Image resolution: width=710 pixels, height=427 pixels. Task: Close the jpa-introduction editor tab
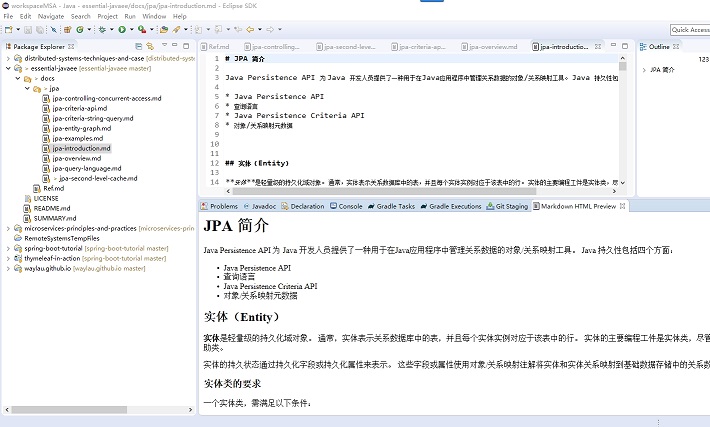pyautogui.click(x=598, y=46)
